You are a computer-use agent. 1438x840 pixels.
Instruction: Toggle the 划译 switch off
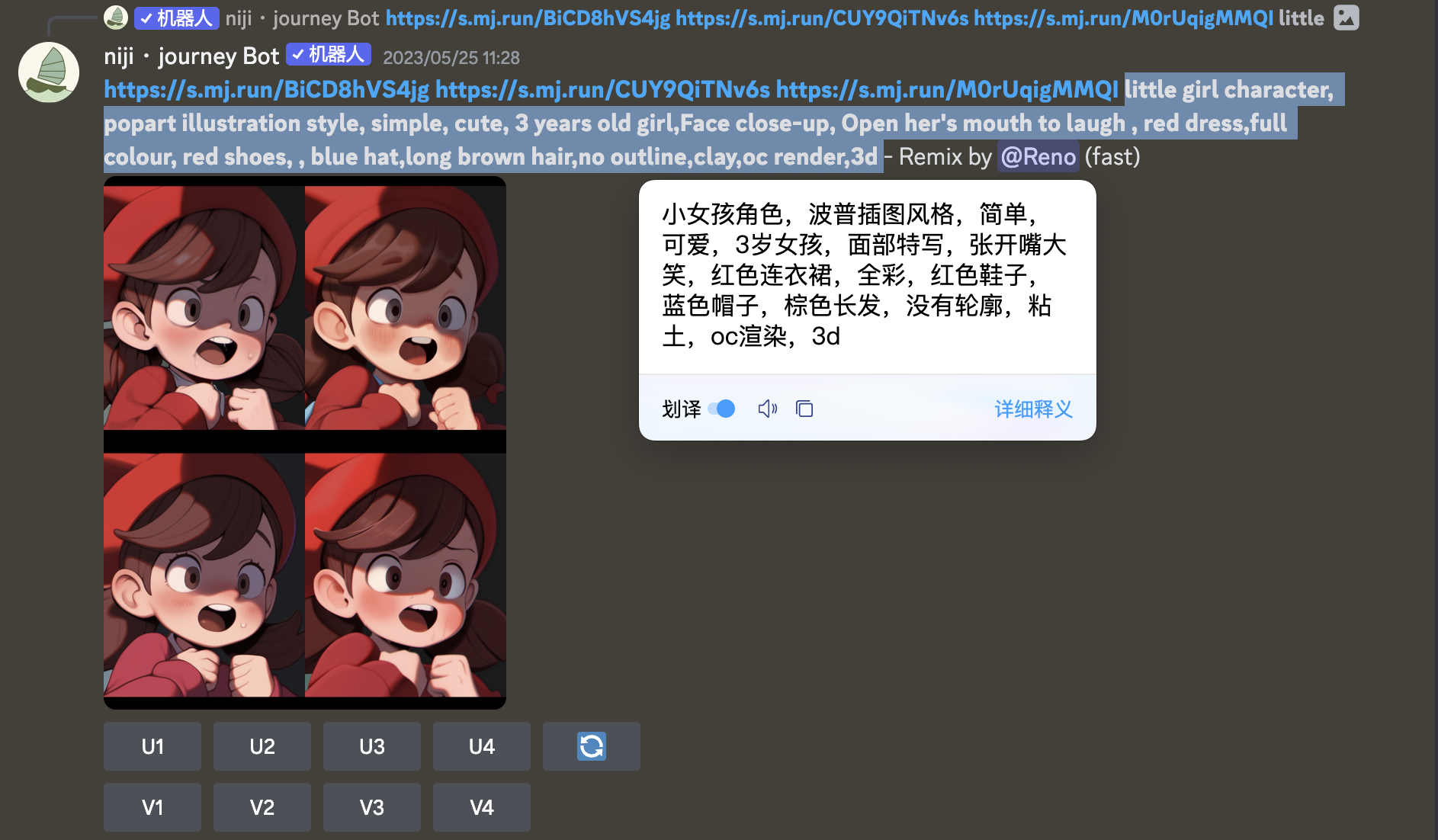[721, 409]
